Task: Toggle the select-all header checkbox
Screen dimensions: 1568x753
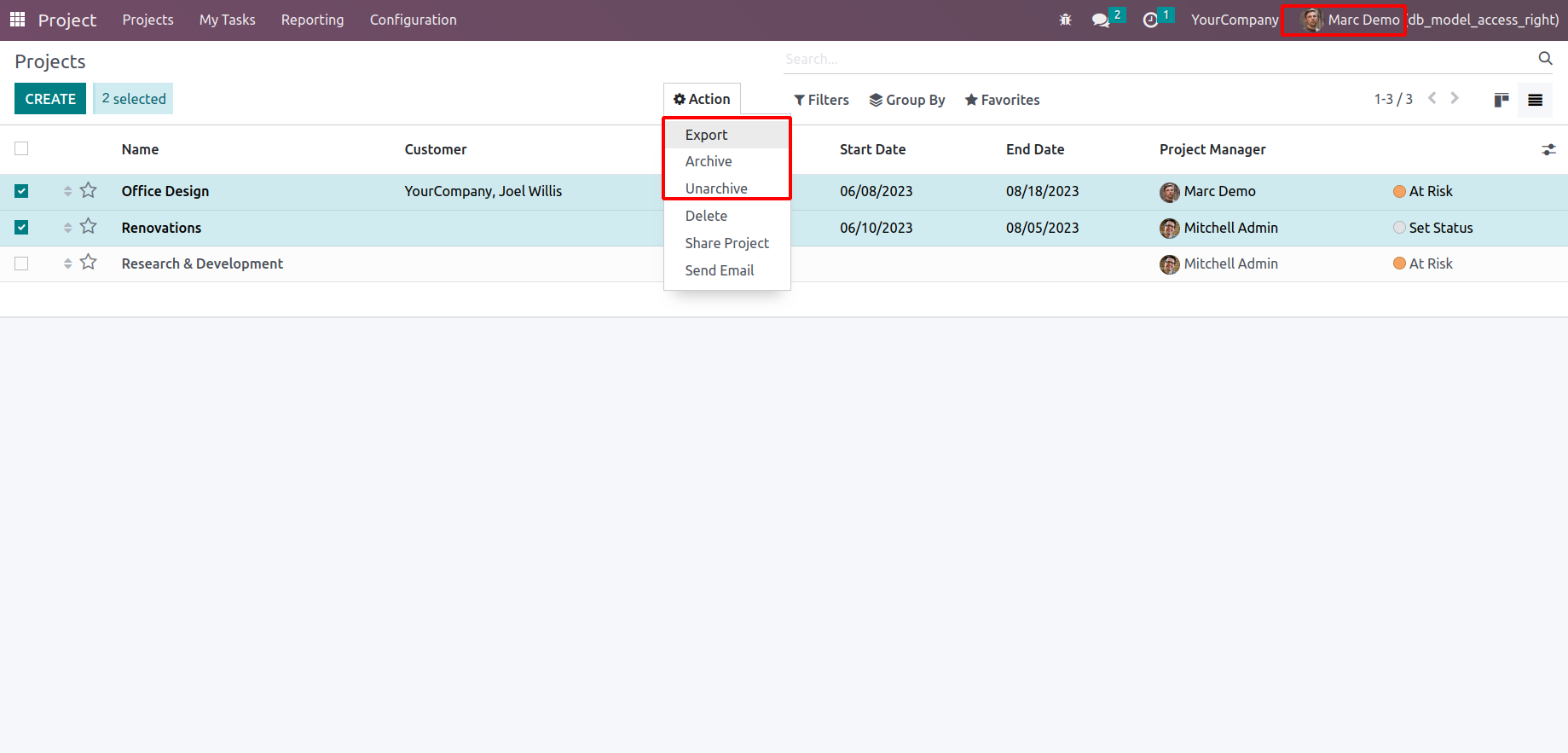Action: [21, 148]
